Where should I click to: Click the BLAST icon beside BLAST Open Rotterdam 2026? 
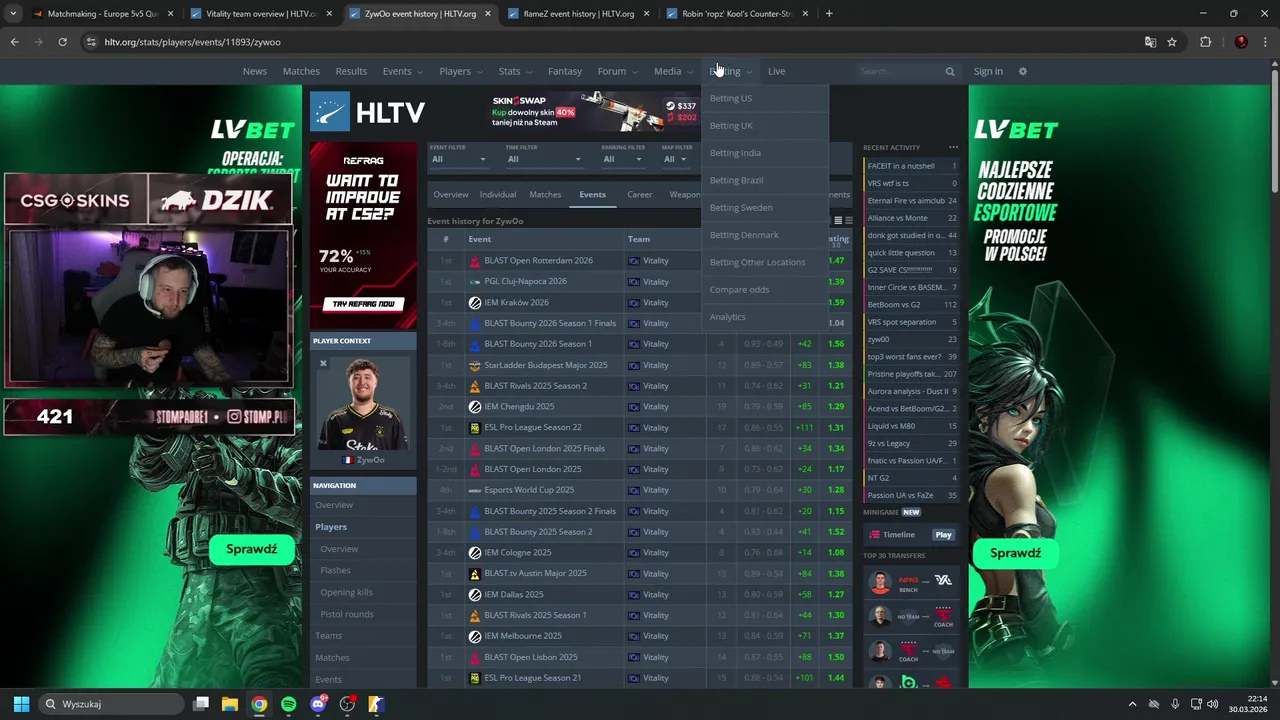475,261
